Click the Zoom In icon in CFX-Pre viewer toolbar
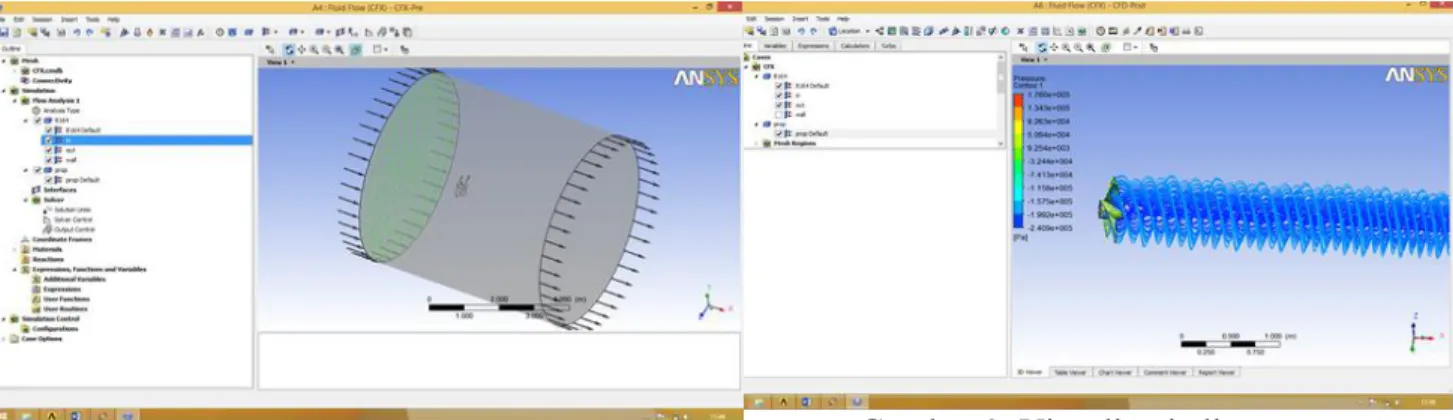 point(314,50)
